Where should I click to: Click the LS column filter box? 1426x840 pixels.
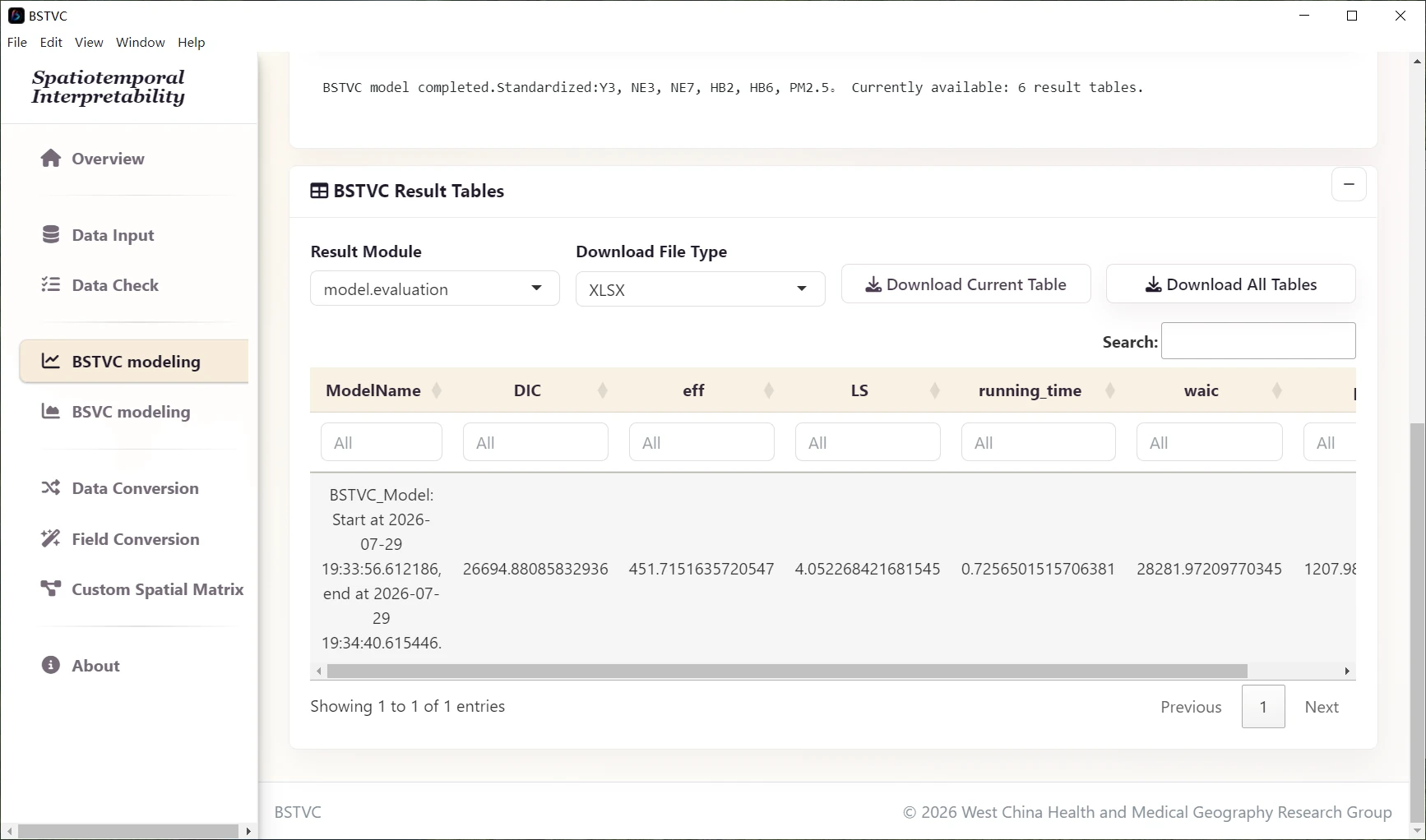[868, 443]
